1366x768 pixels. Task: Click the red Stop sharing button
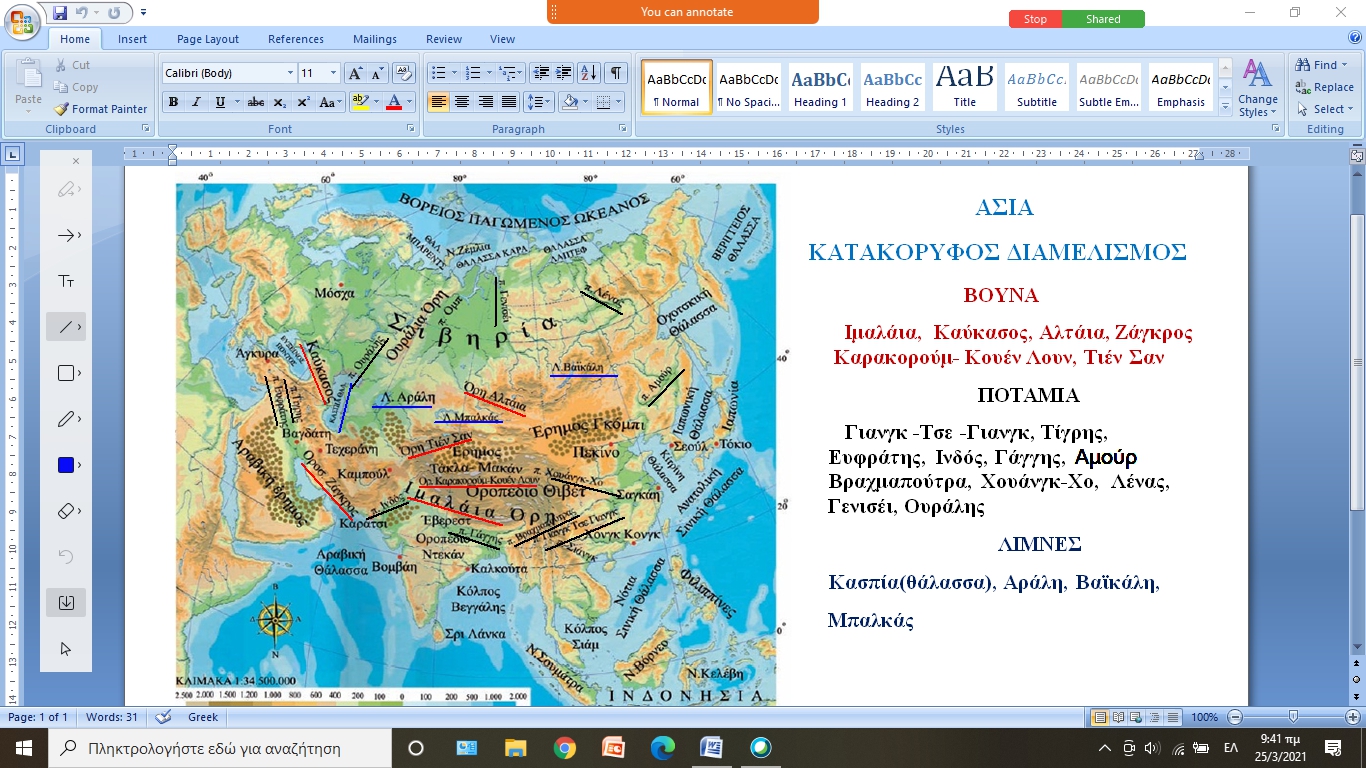(1035, 19)
